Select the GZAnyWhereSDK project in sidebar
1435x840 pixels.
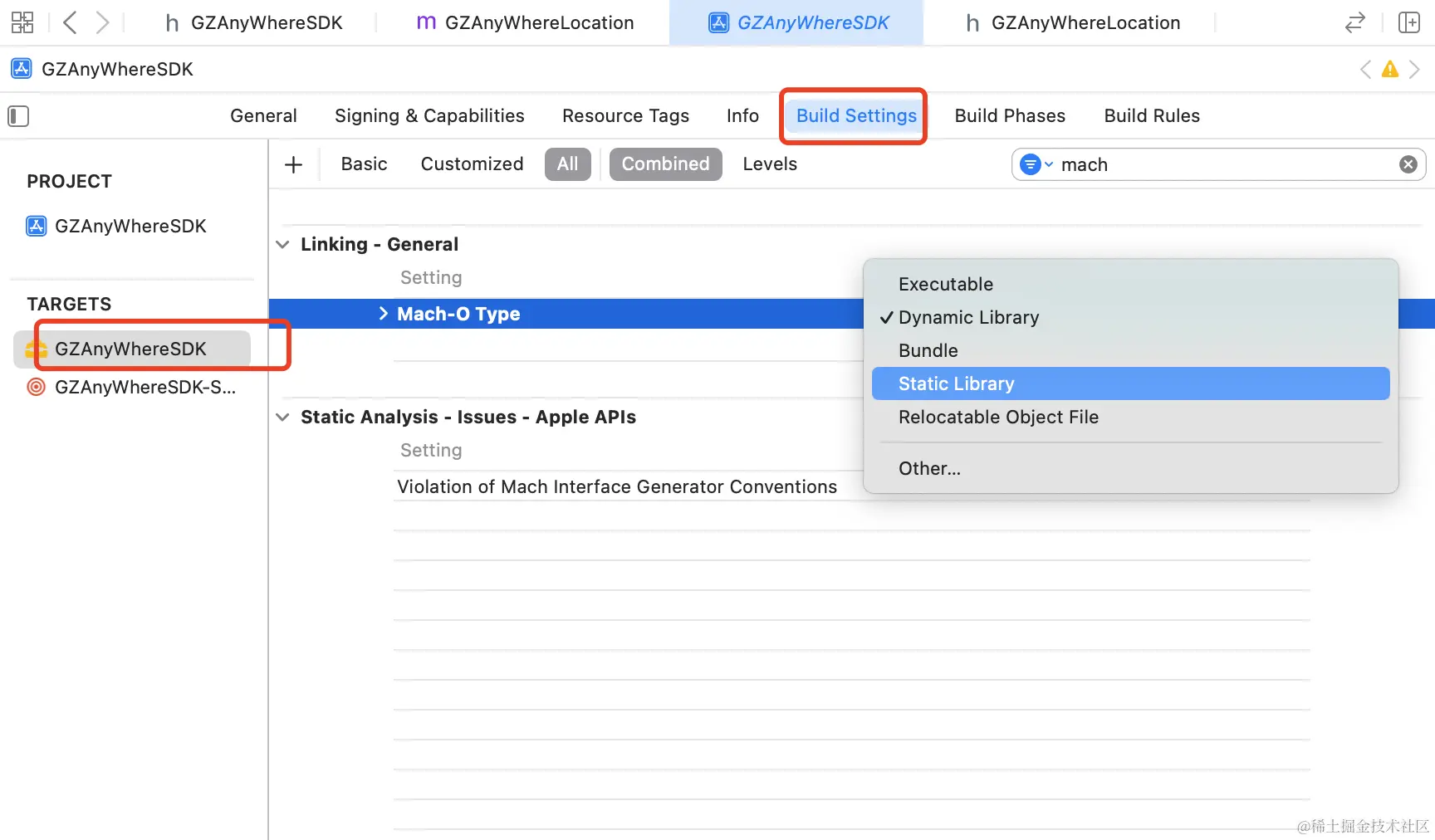click(x=130, y=226)
